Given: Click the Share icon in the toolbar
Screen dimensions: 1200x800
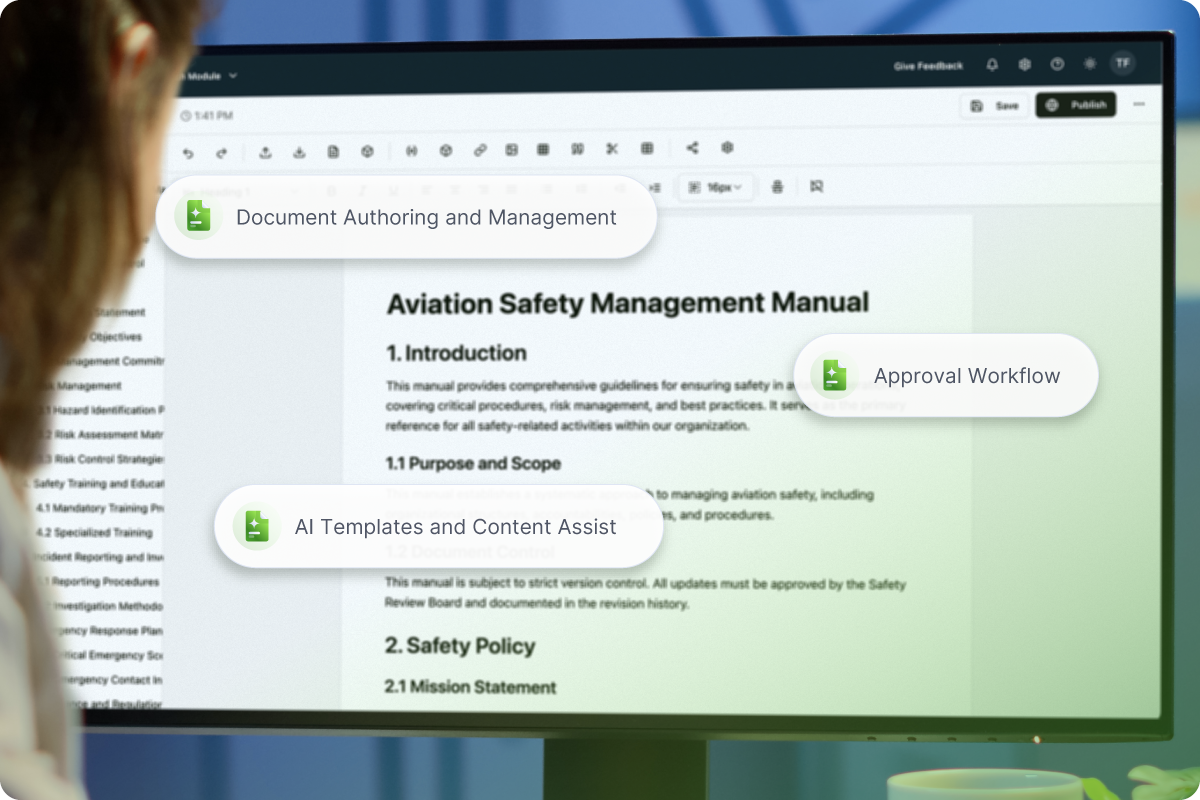Looking at the screenshot, I should (x=694, y=148).
